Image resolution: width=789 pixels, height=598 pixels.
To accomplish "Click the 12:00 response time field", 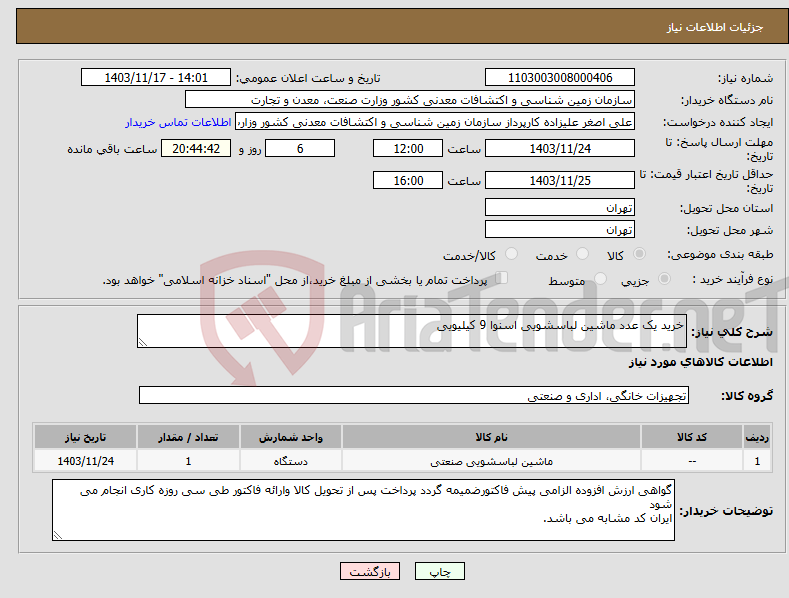I will [x=408, y=148].
